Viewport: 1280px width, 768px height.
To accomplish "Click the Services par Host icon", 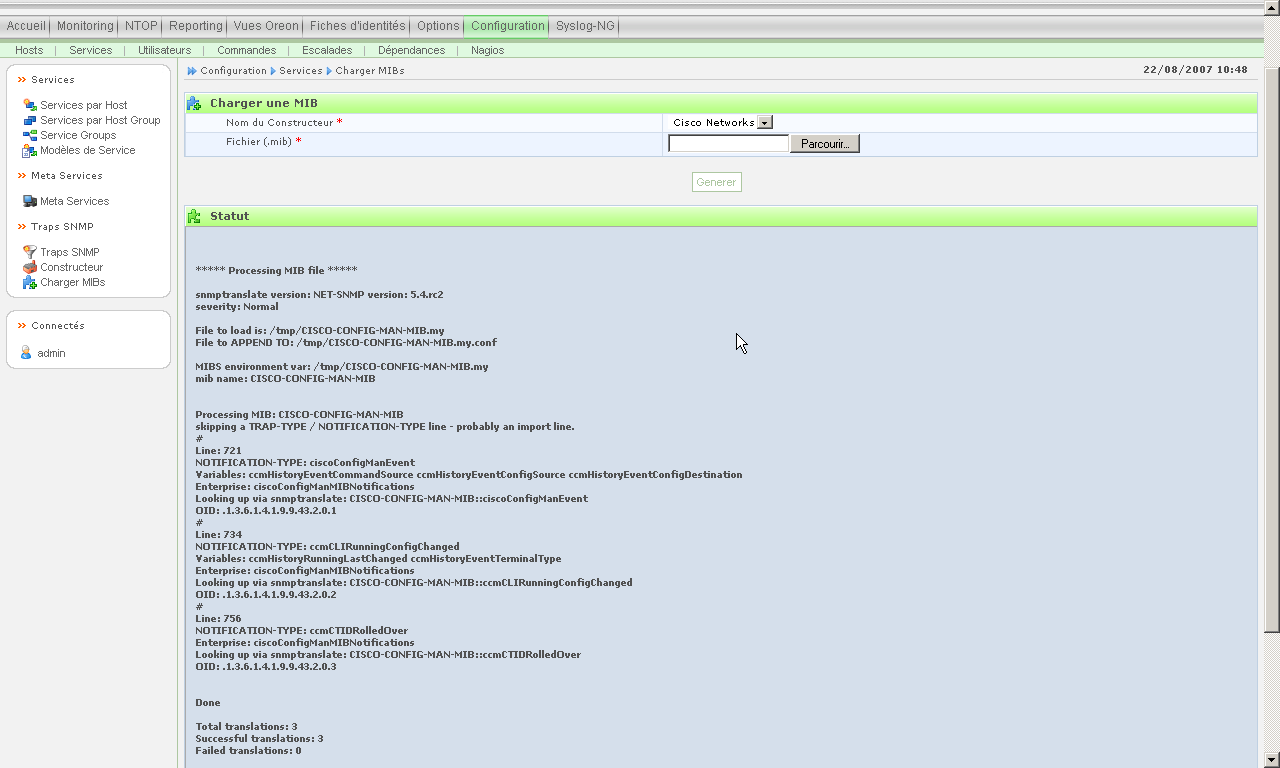I will pos(30,105).
